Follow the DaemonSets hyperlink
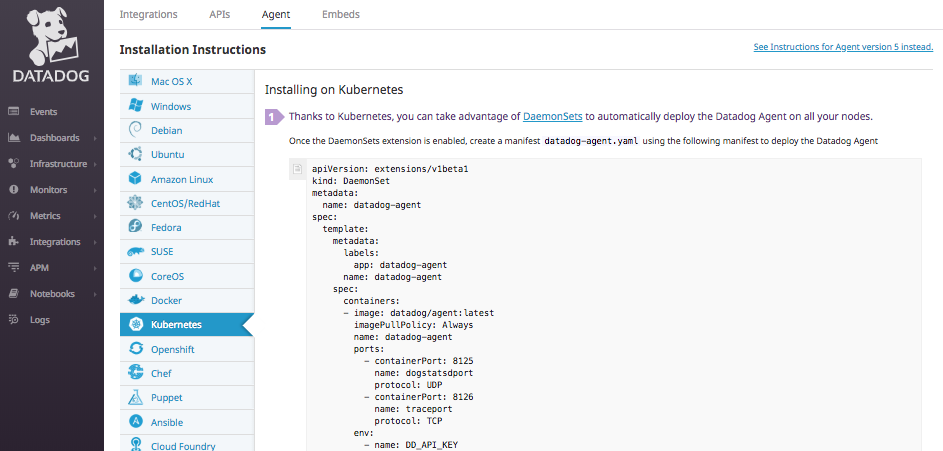943x451 pixels. click(x=552, y=116)
